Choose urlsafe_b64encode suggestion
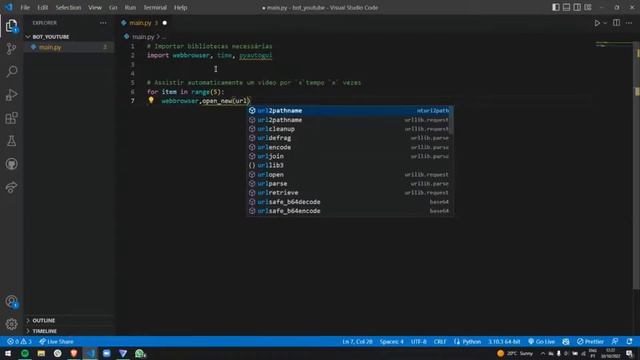Screen dimensions: 640x360 (349, 211)
